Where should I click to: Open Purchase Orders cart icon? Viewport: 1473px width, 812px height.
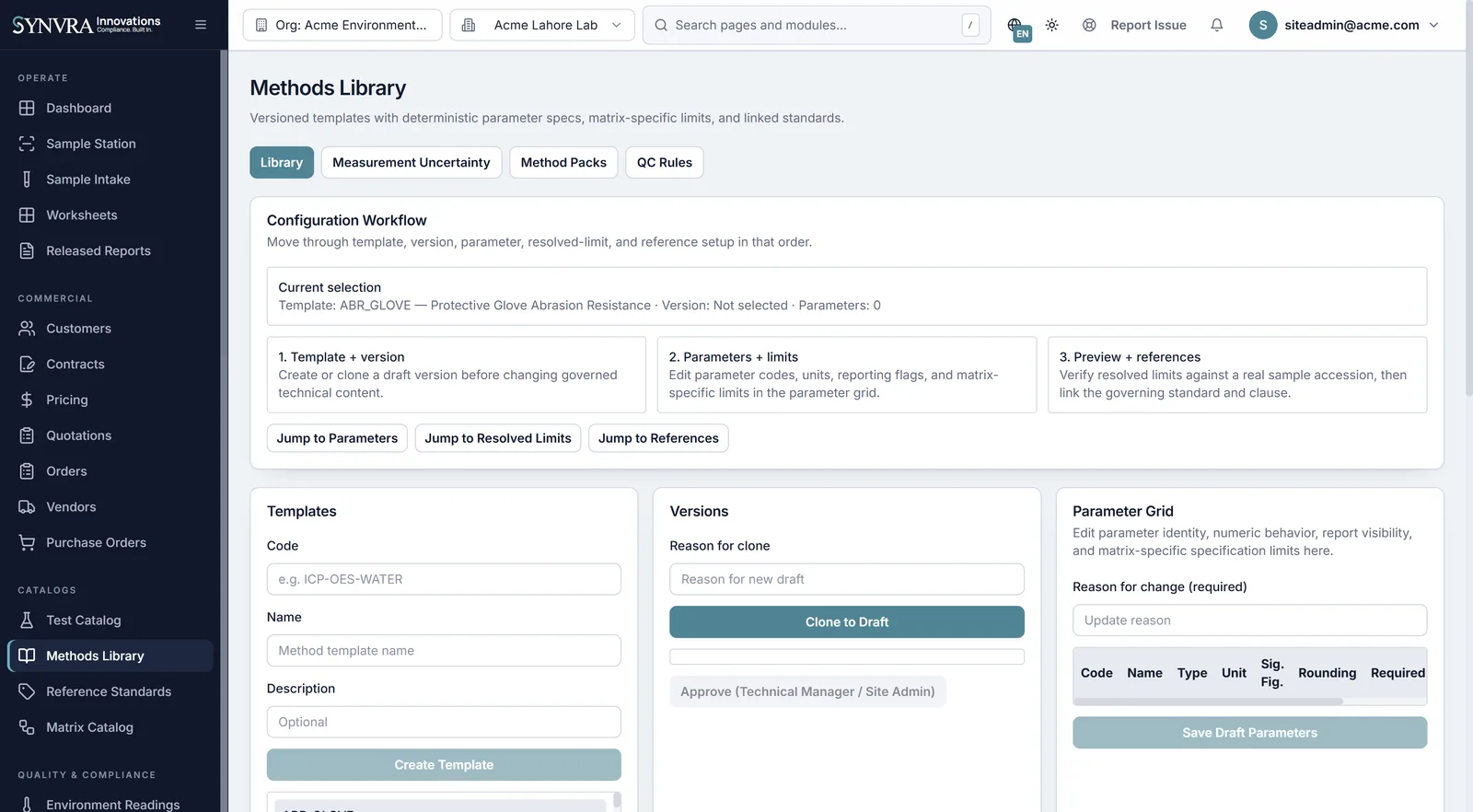(x=27, y=543)
